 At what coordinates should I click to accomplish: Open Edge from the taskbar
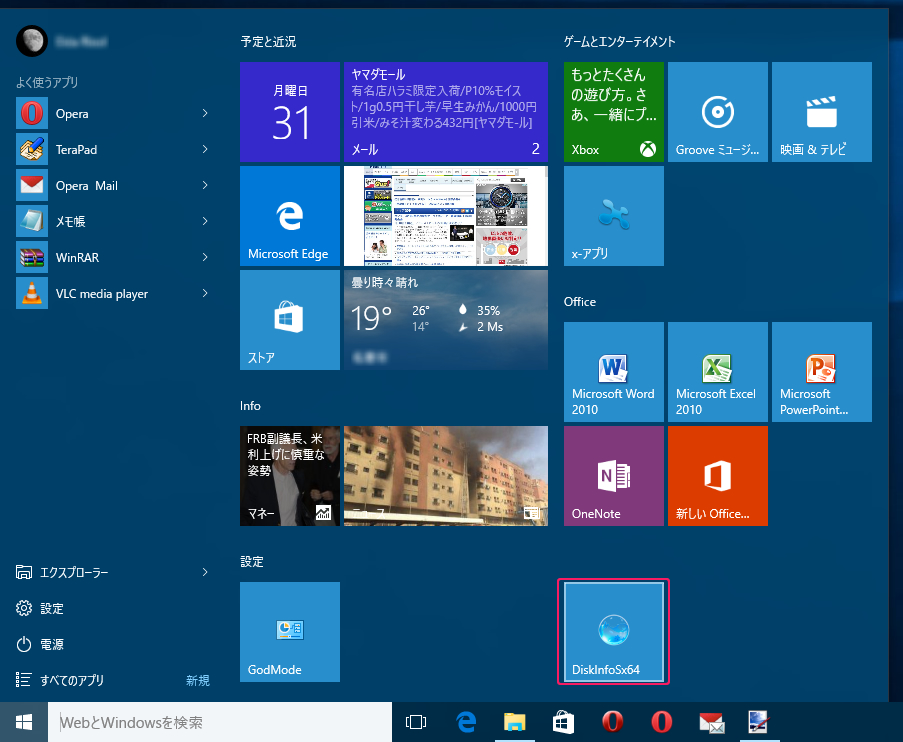point(466,722)
